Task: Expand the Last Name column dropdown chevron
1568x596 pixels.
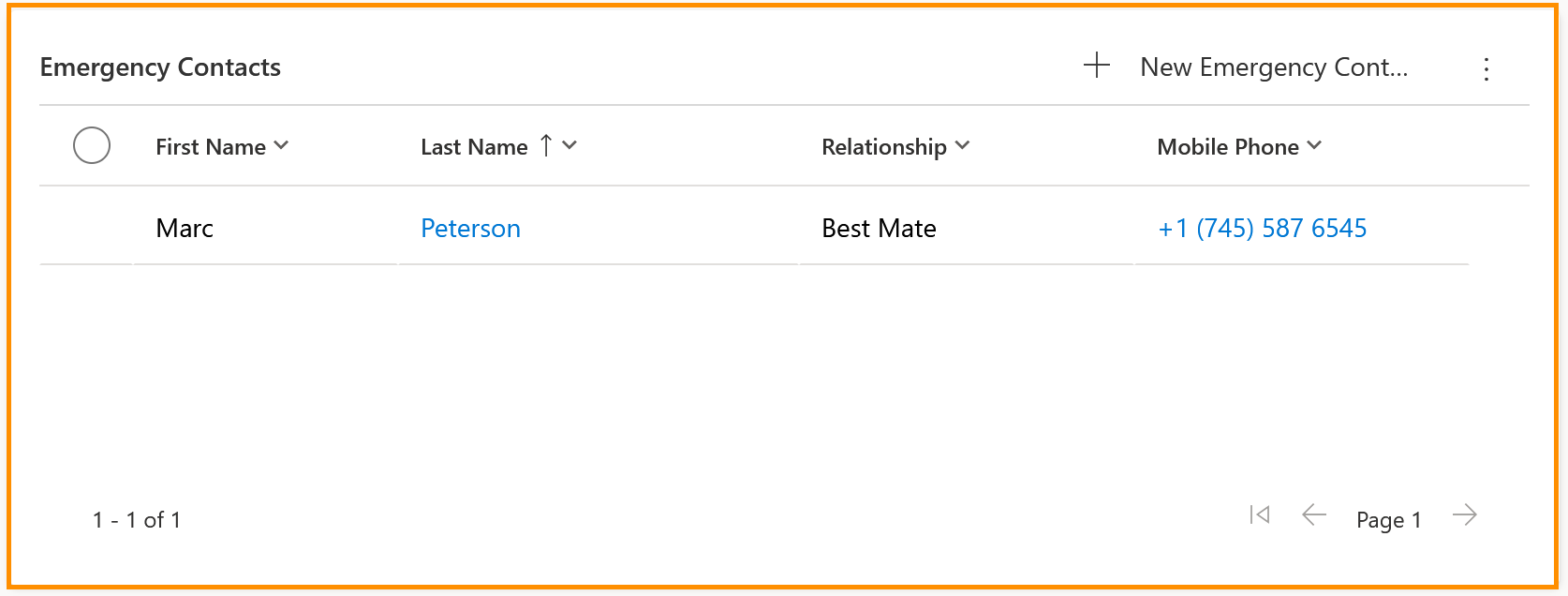Action: tap(570, 145)
